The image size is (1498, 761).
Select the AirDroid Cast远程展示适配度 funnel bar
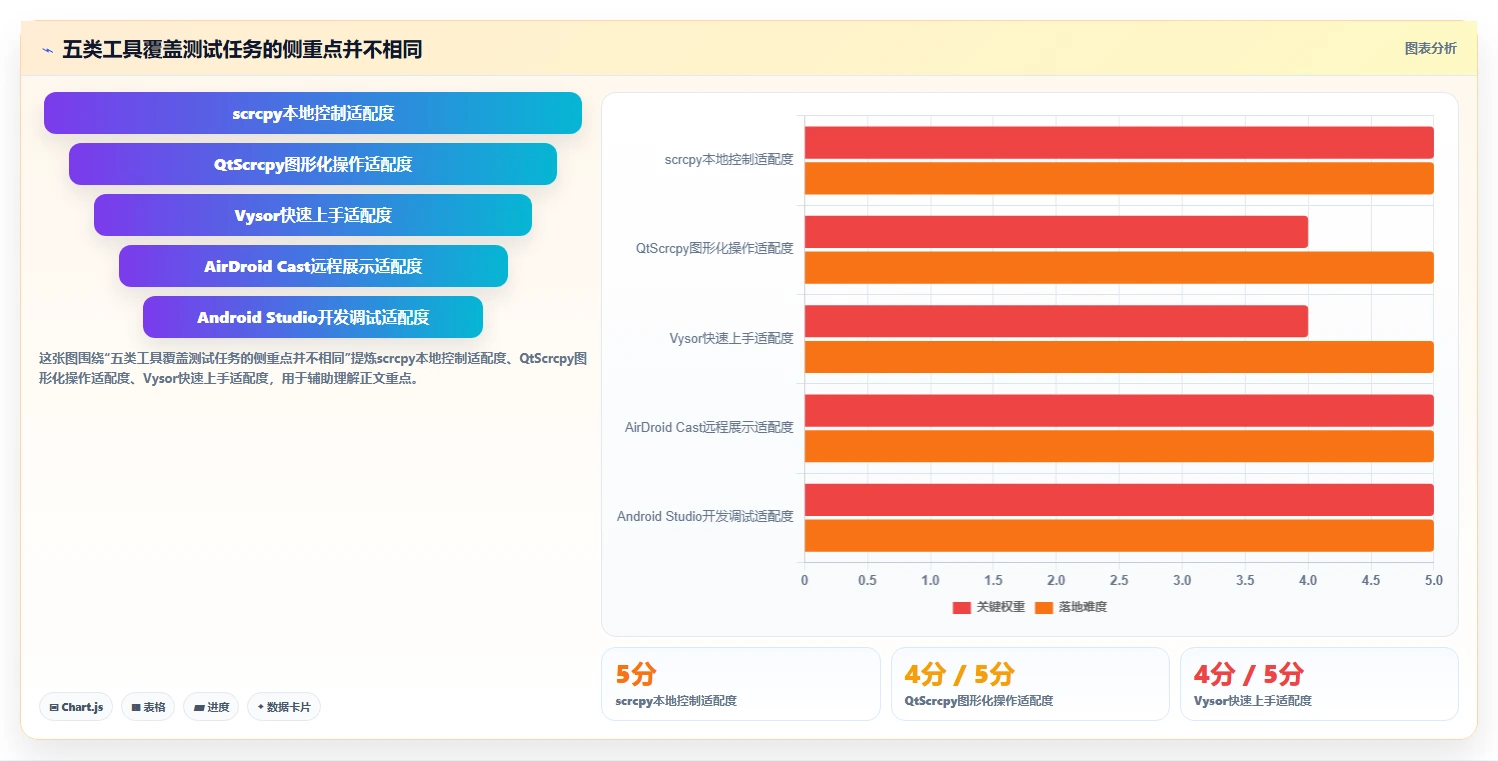tap(313, 266)
